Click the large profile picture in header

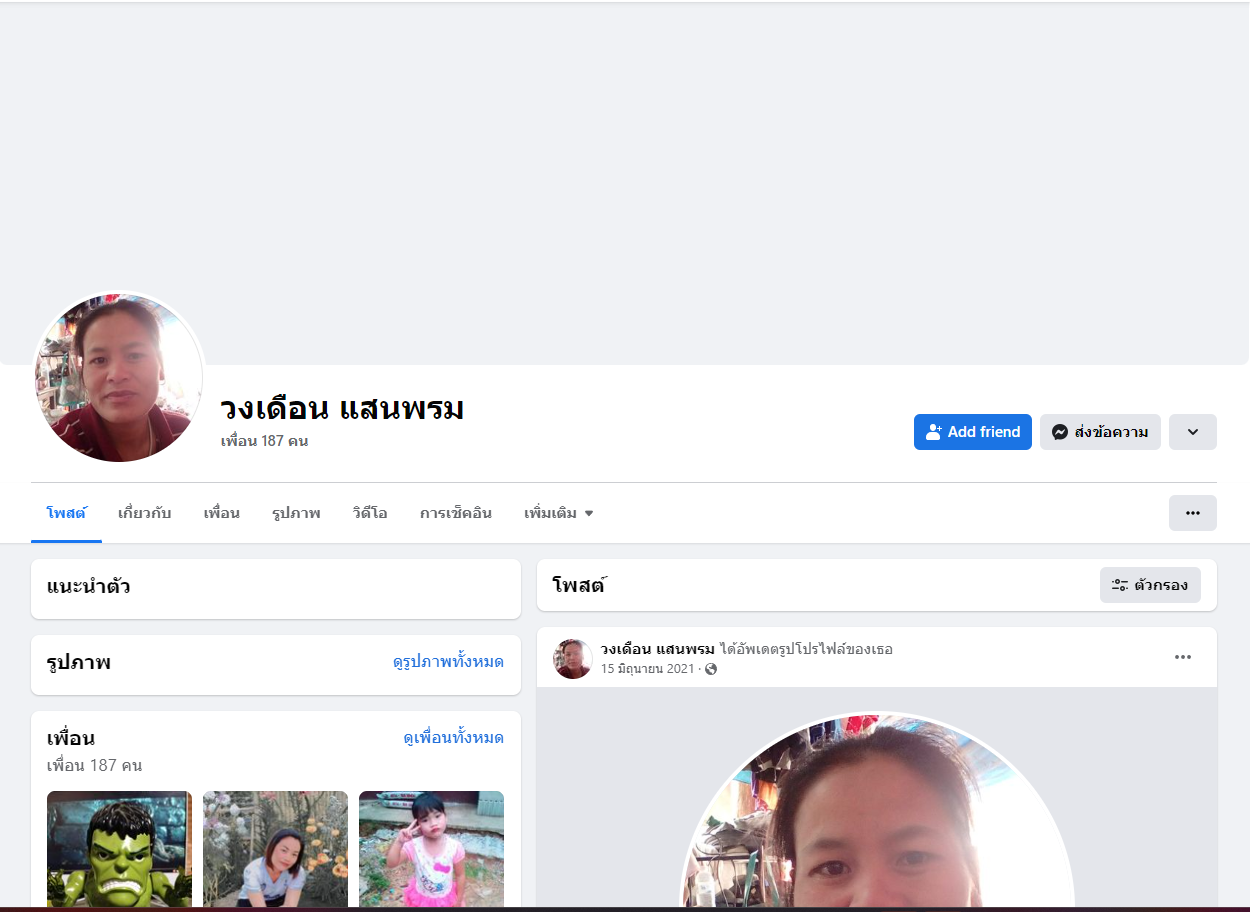pyautogui.click(x=119, y=378)
